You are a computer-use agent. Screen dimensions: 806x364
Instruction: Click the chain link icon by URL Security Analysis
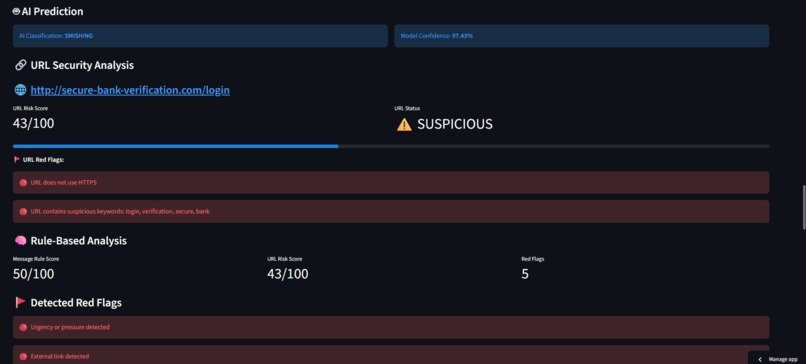pos(21,65)
